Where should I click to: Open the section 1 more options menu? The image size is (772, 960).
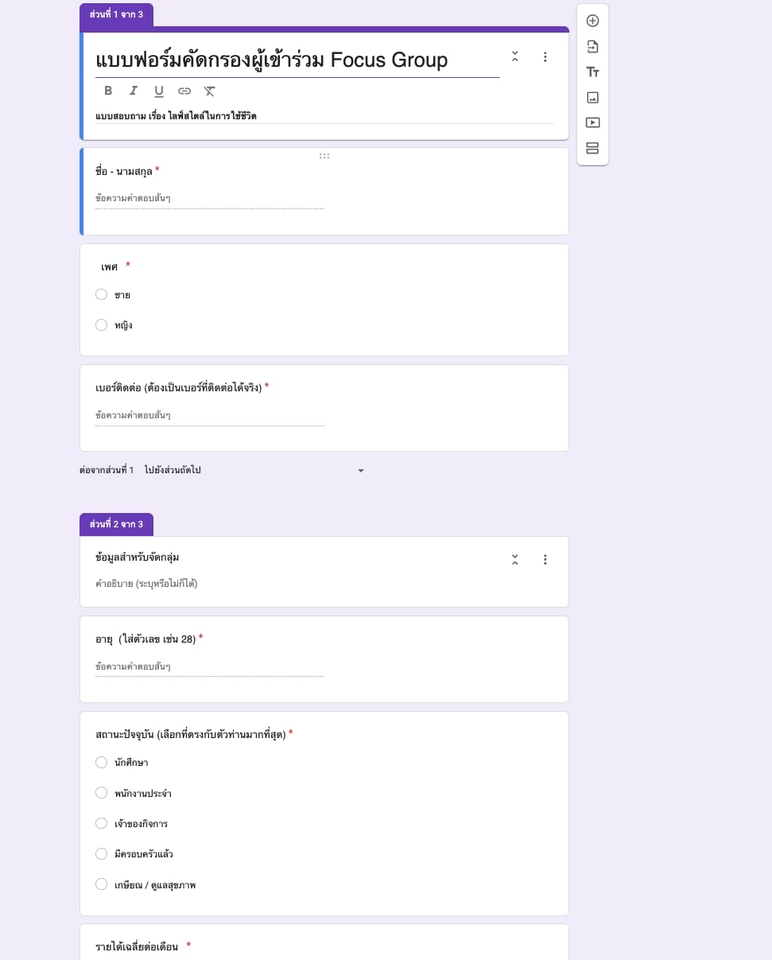point(545,57)
